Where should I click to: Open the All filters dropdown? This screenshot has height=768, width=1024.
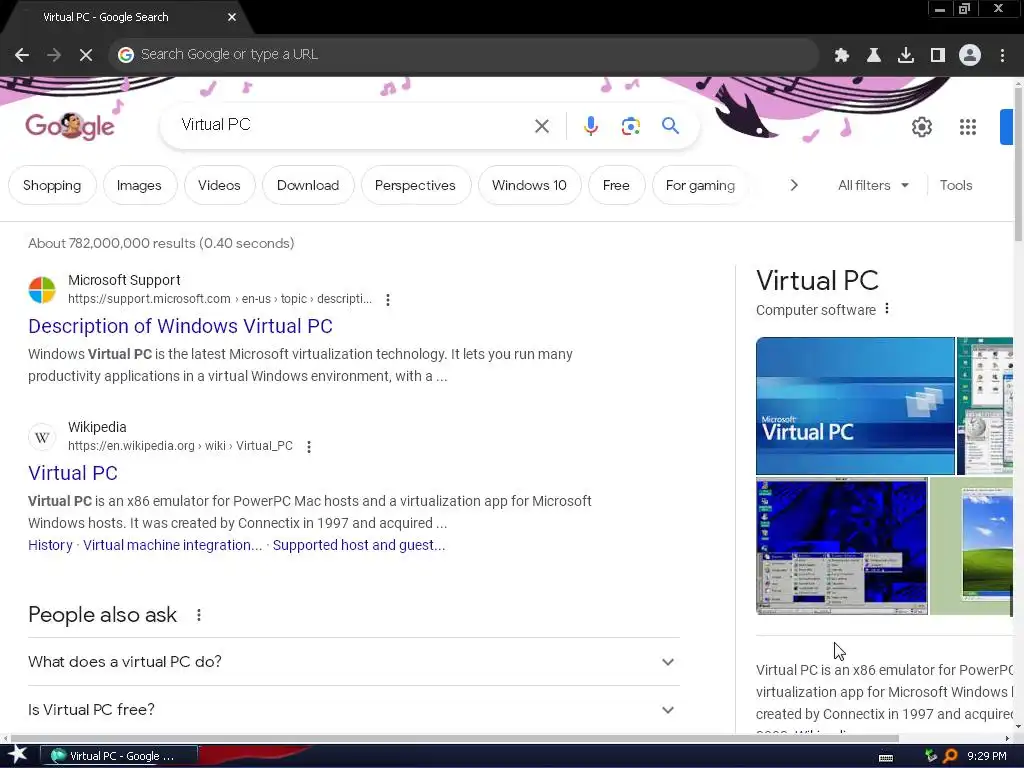(x=874, y=185)
